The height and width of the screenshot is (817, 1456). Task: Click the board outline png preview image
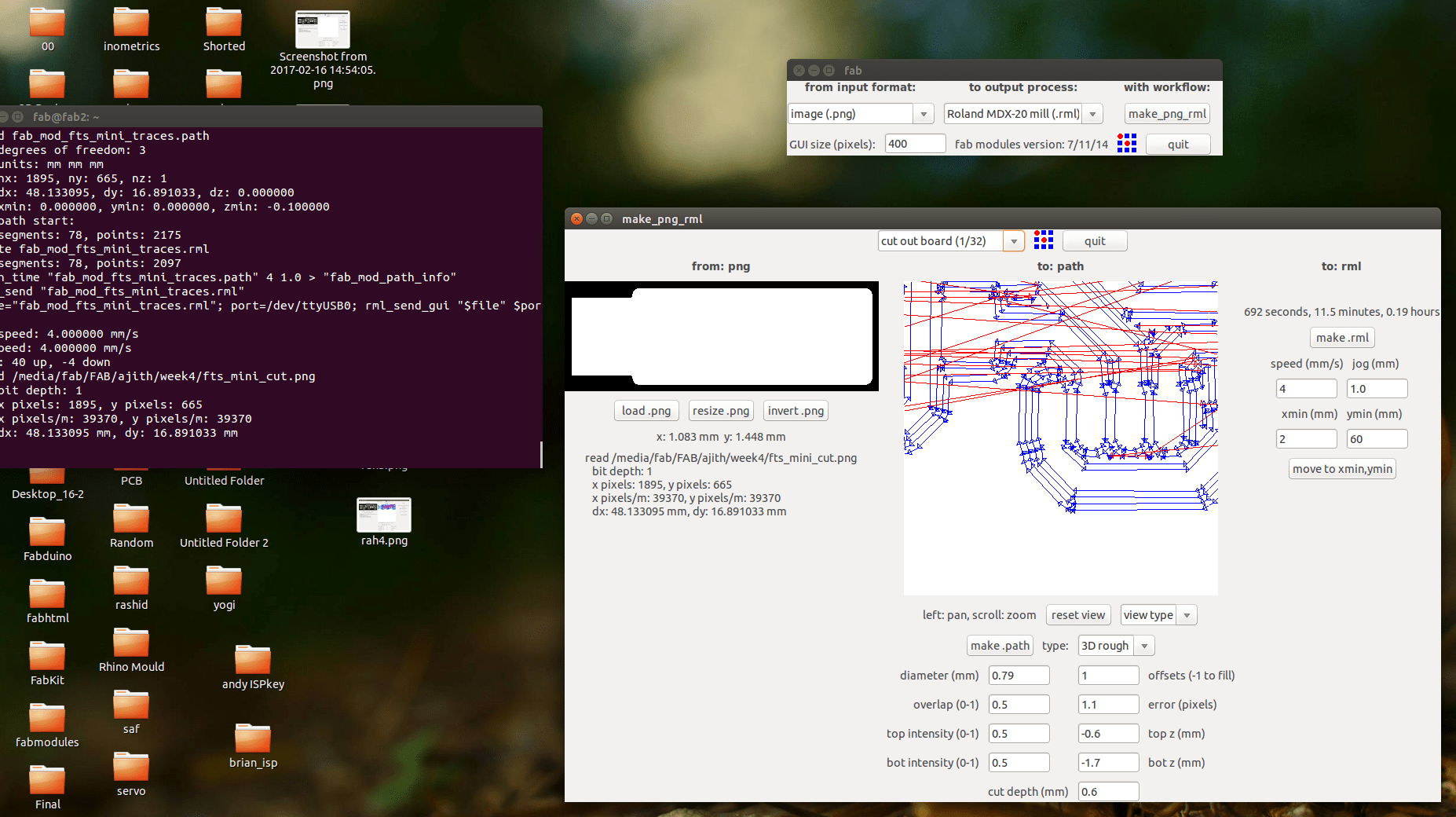(x=722, y=336)
